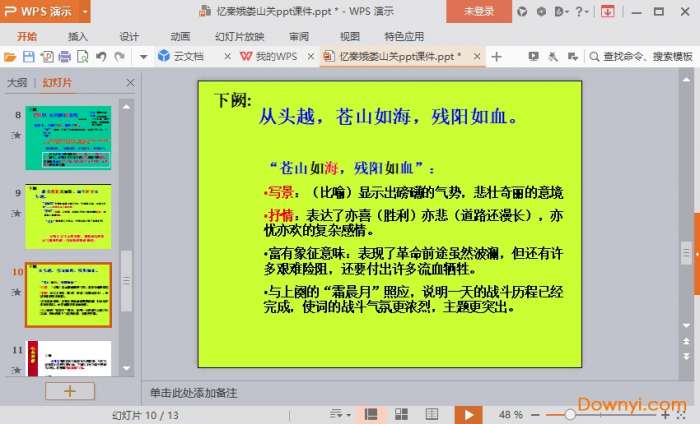Save the presentation with the floppy icon
Image resolution: width=700 pixels, height=424 pixels.
point(29,57)
